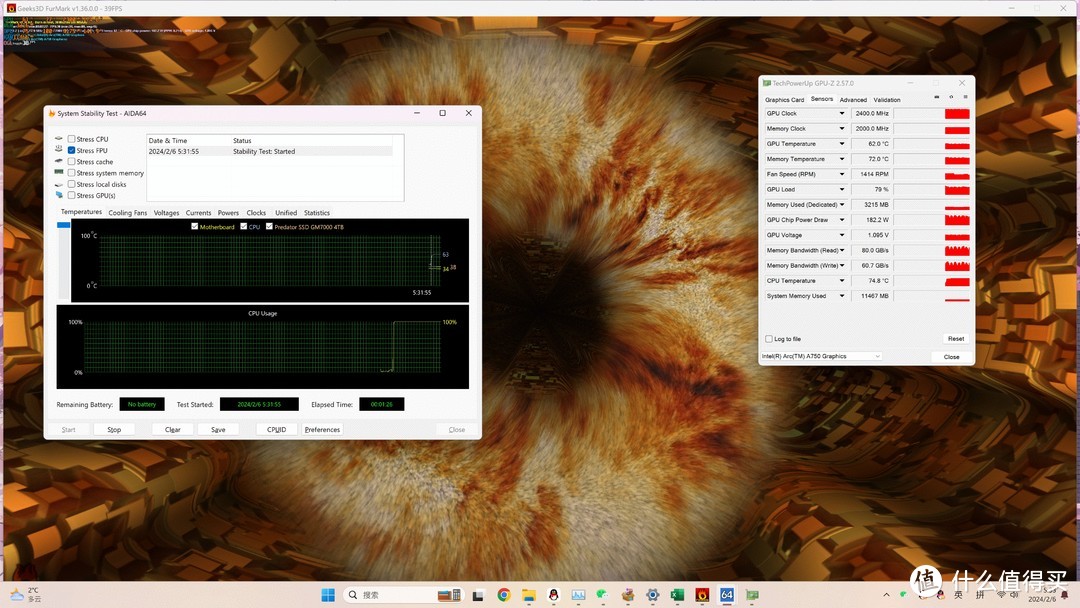The image size is (1080, 608).
Task: Click the taskbar search box
Action: point(403,595)
